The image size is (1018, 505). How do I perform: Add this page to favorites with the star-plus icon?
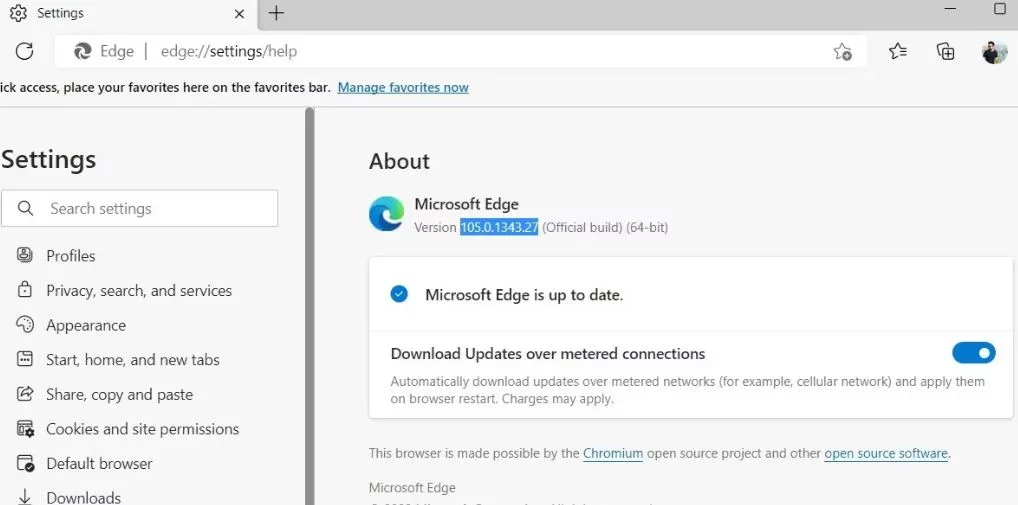pos(842,51)
